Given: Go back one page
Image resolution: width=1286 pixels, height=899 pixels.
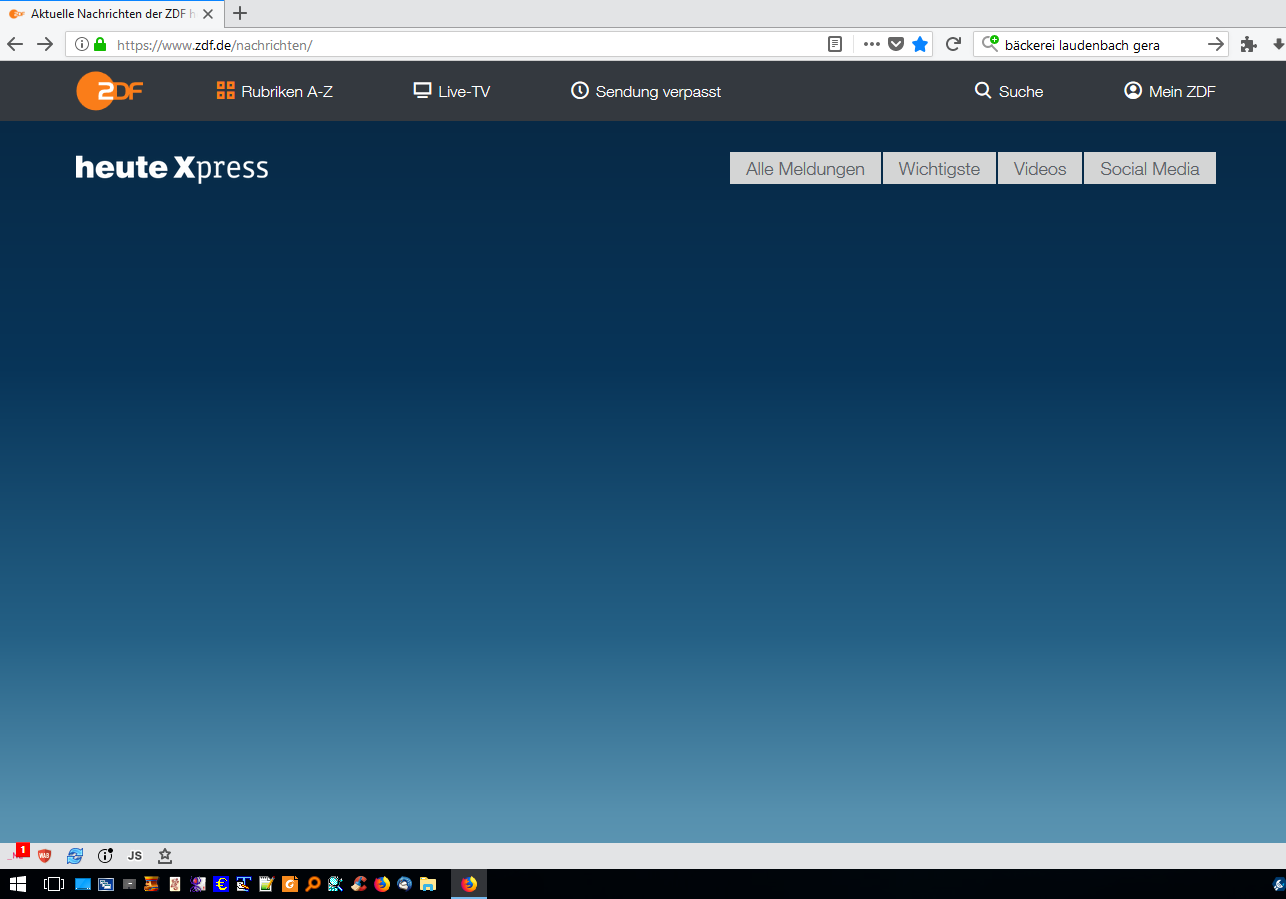Looking at the screenshot, I should tap(15, 44).
